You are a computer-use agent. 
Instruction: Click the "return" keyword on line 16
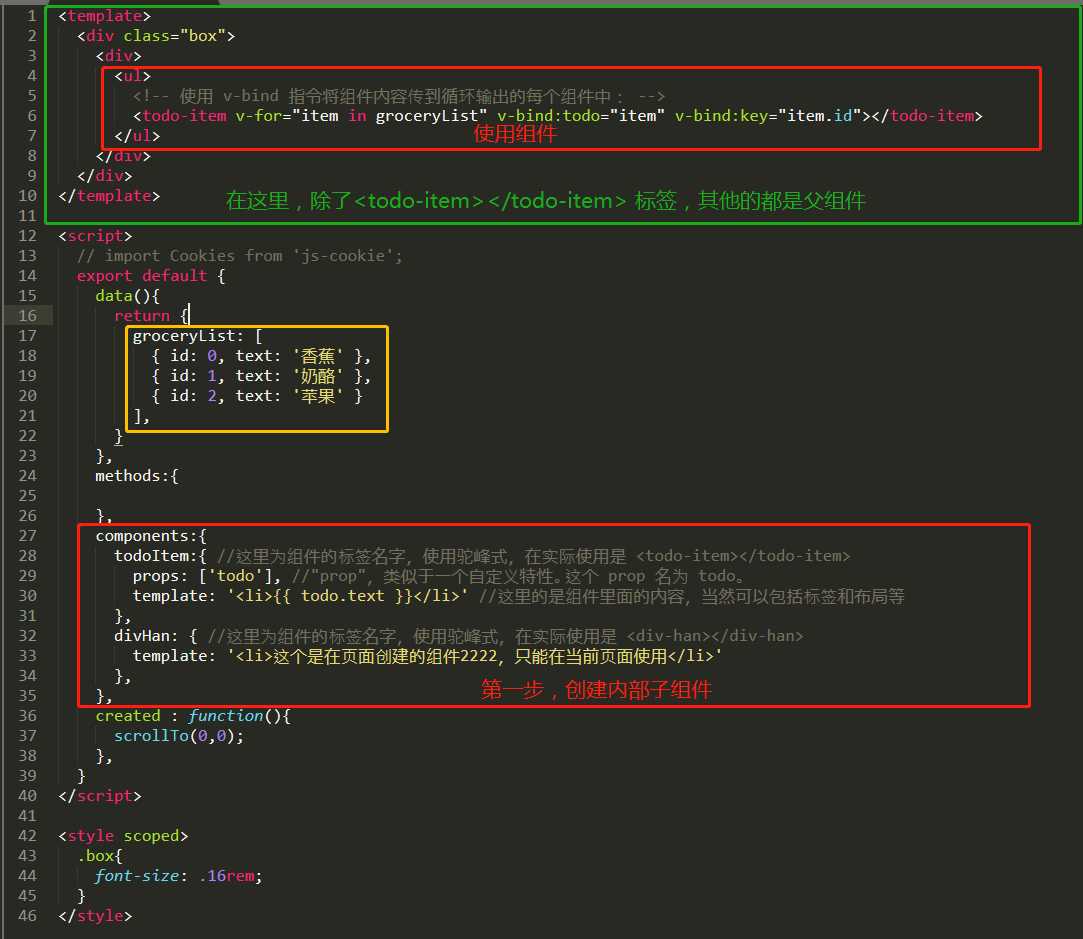point(142,316)
